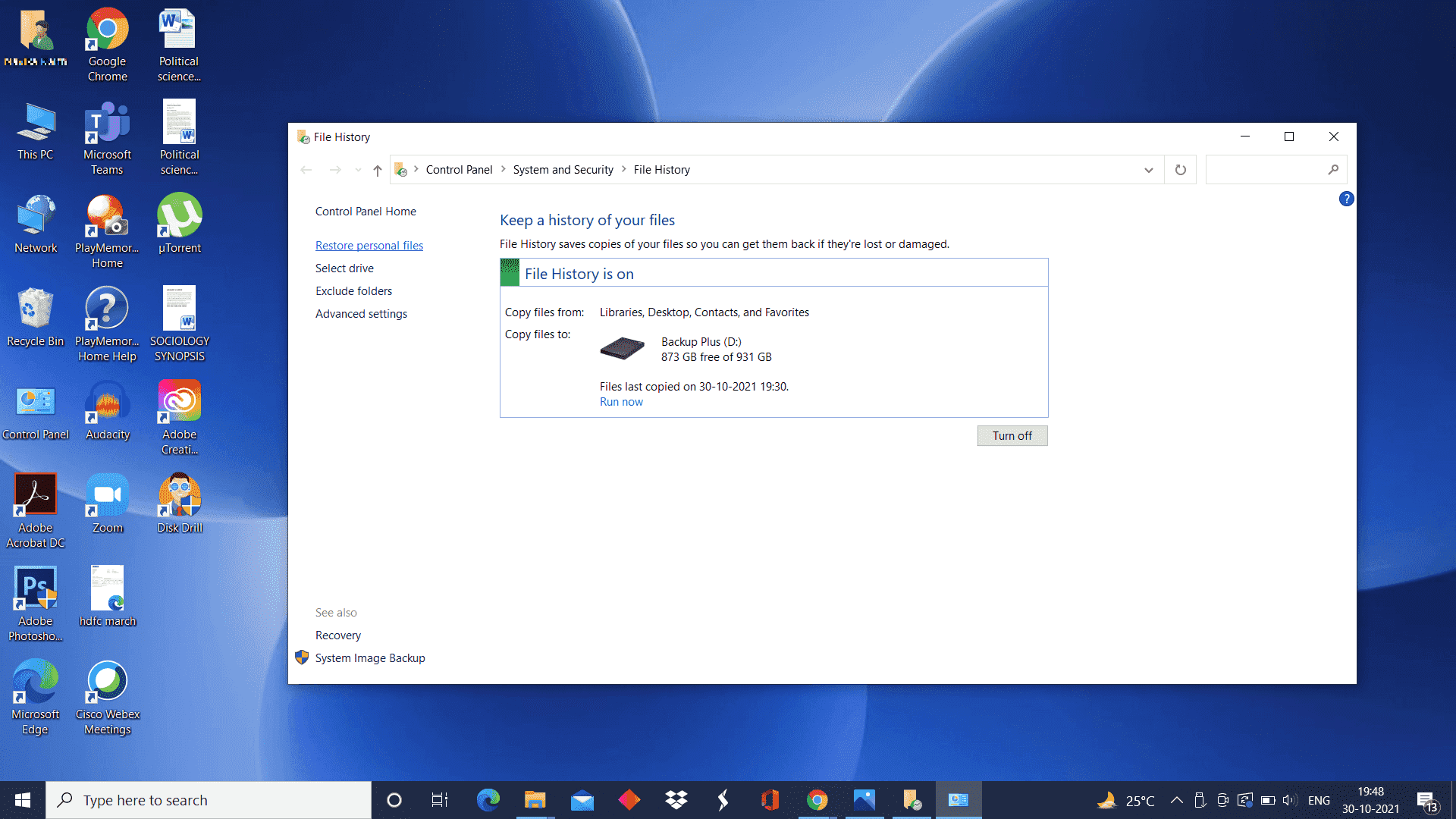1456x819 pixels.
Task: Click the File History search box
Action: [1274, 169]
